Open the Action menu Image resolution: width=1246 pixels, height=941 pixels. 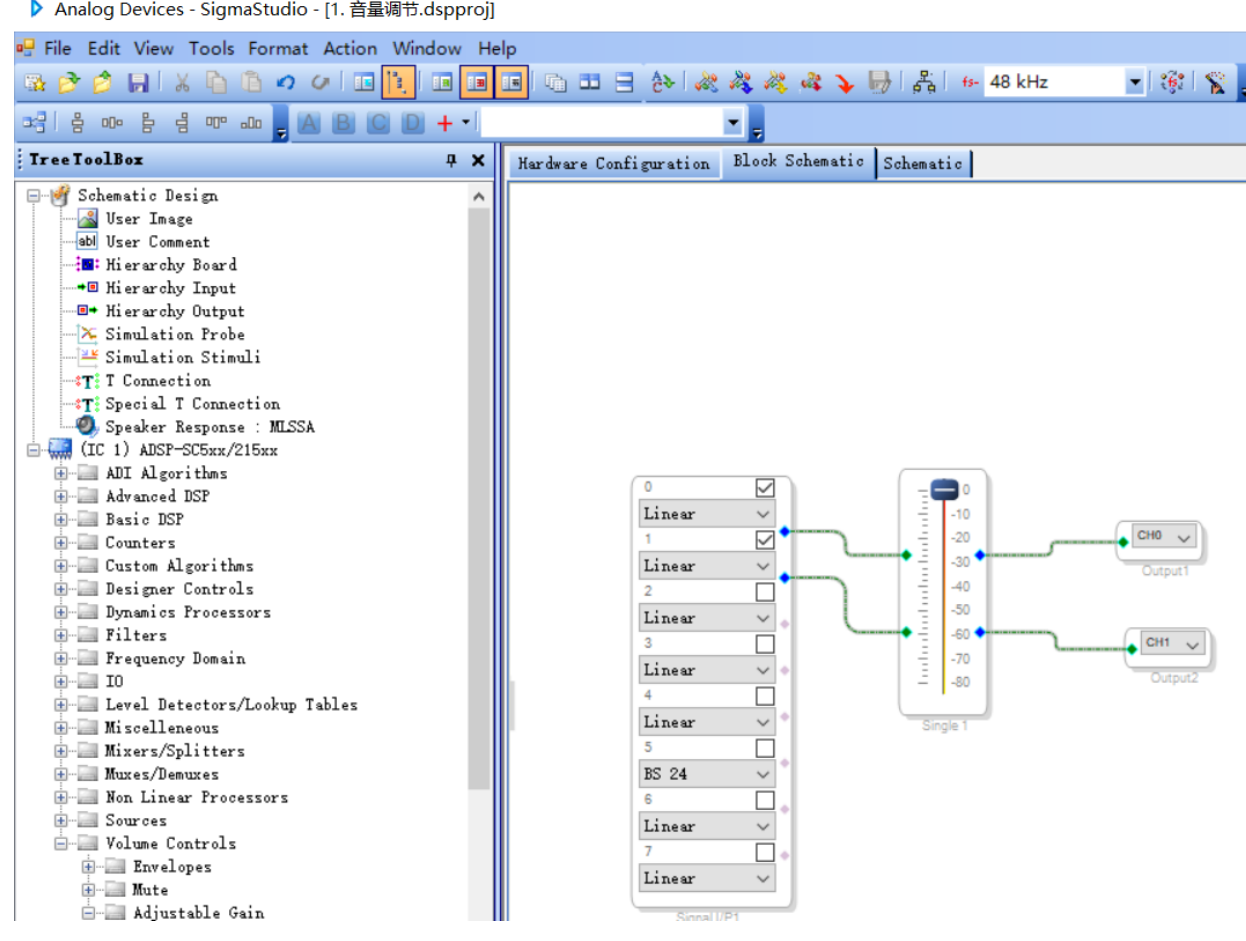point(350,48)
